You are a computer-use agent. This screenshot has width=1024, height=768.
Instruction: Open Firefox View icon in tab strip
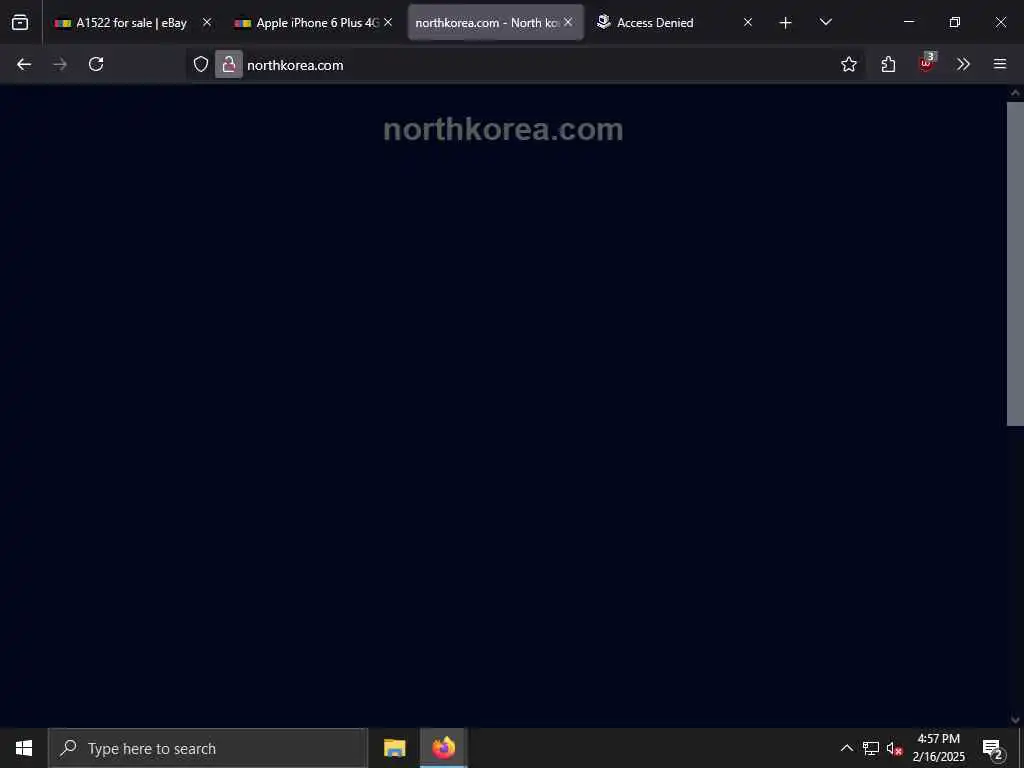pos(20,23)
